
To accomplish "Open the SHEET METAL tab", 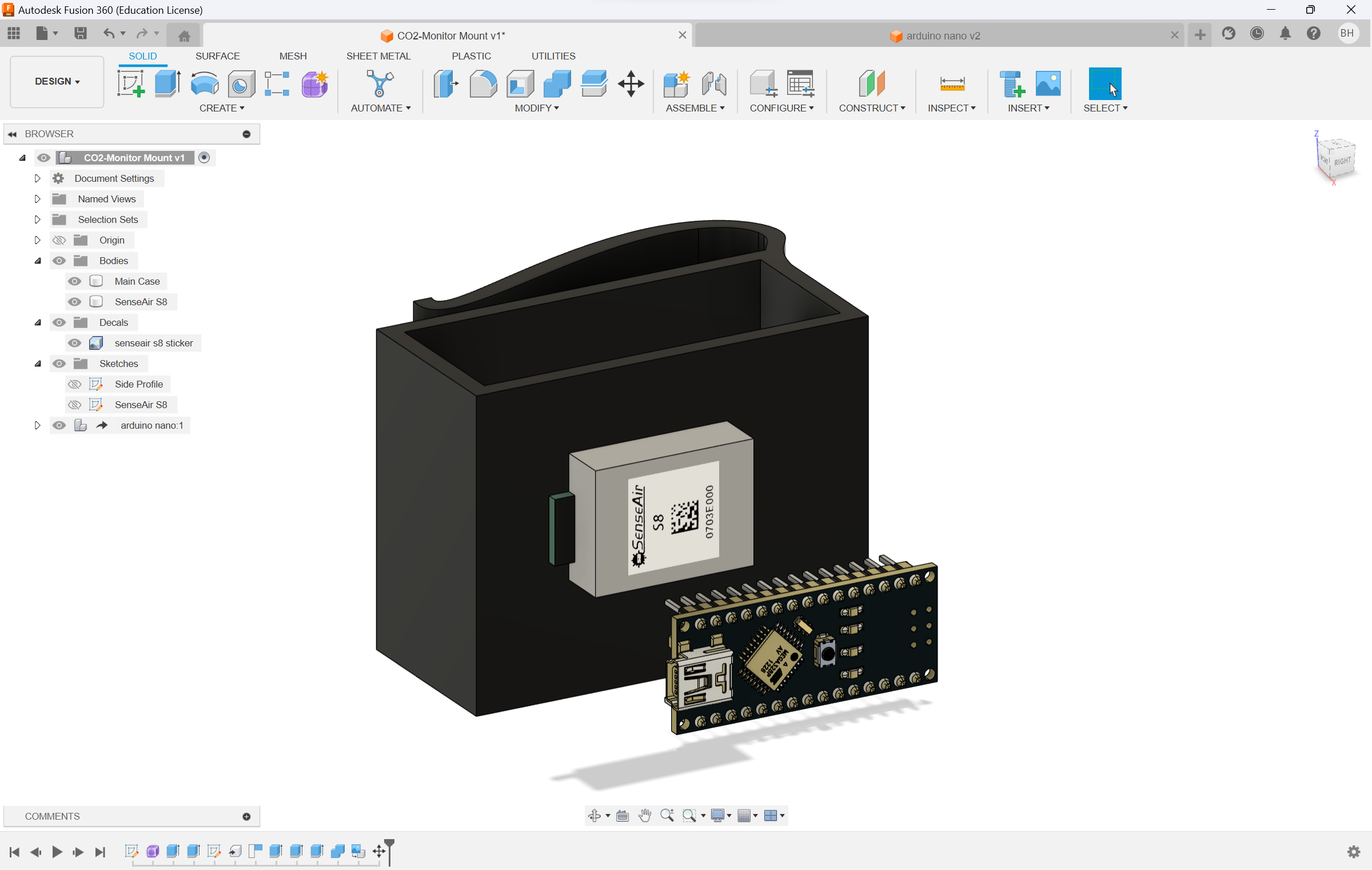I will [x=378, y=56].
